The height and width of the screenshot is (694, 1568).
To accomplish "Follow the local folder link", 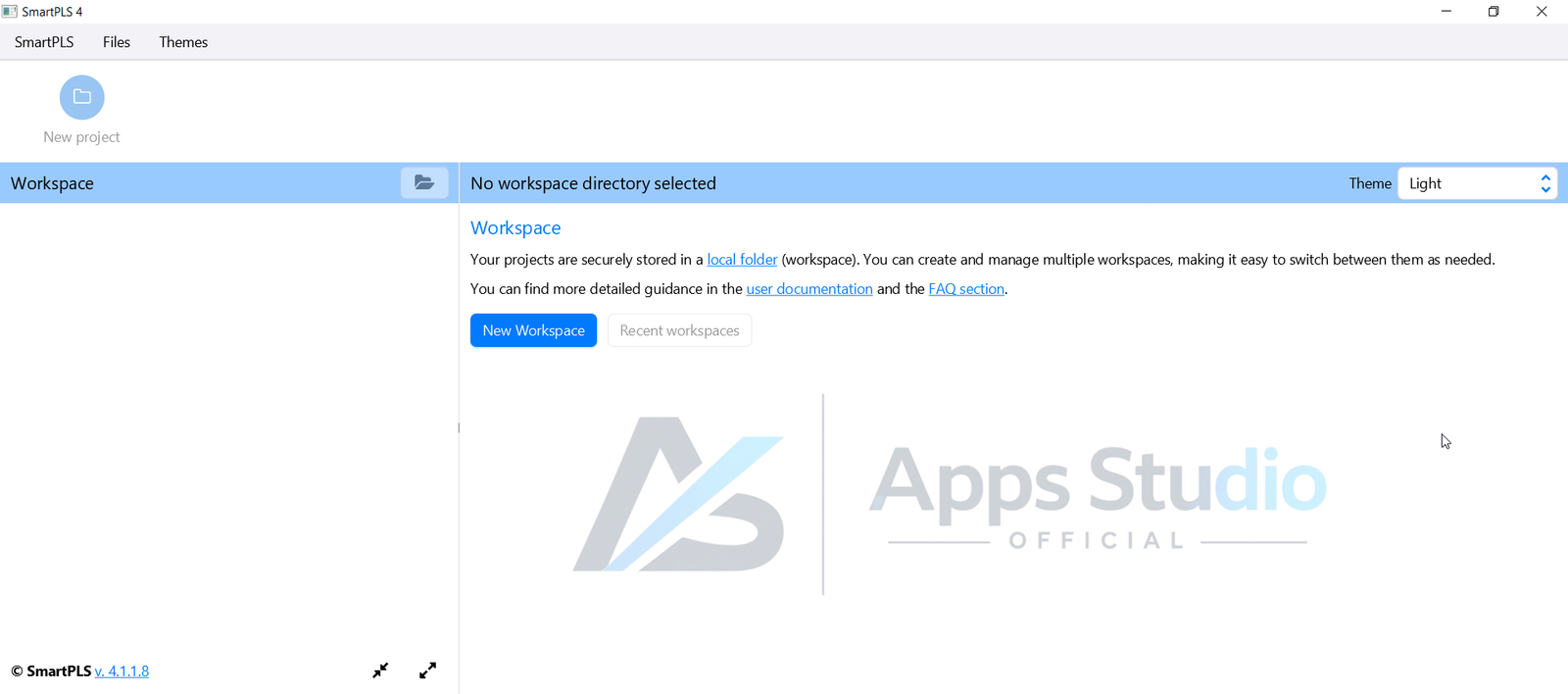I will pyautogui.click(x=742, y=260).
